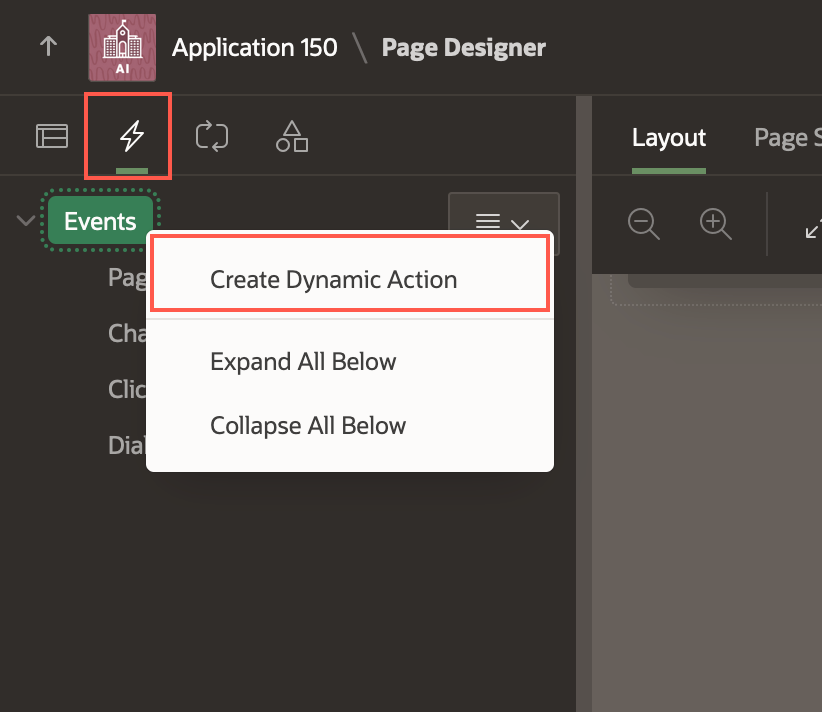Open the Page Shared Components icon
This screenshot has width=822, height=712.
291,135
